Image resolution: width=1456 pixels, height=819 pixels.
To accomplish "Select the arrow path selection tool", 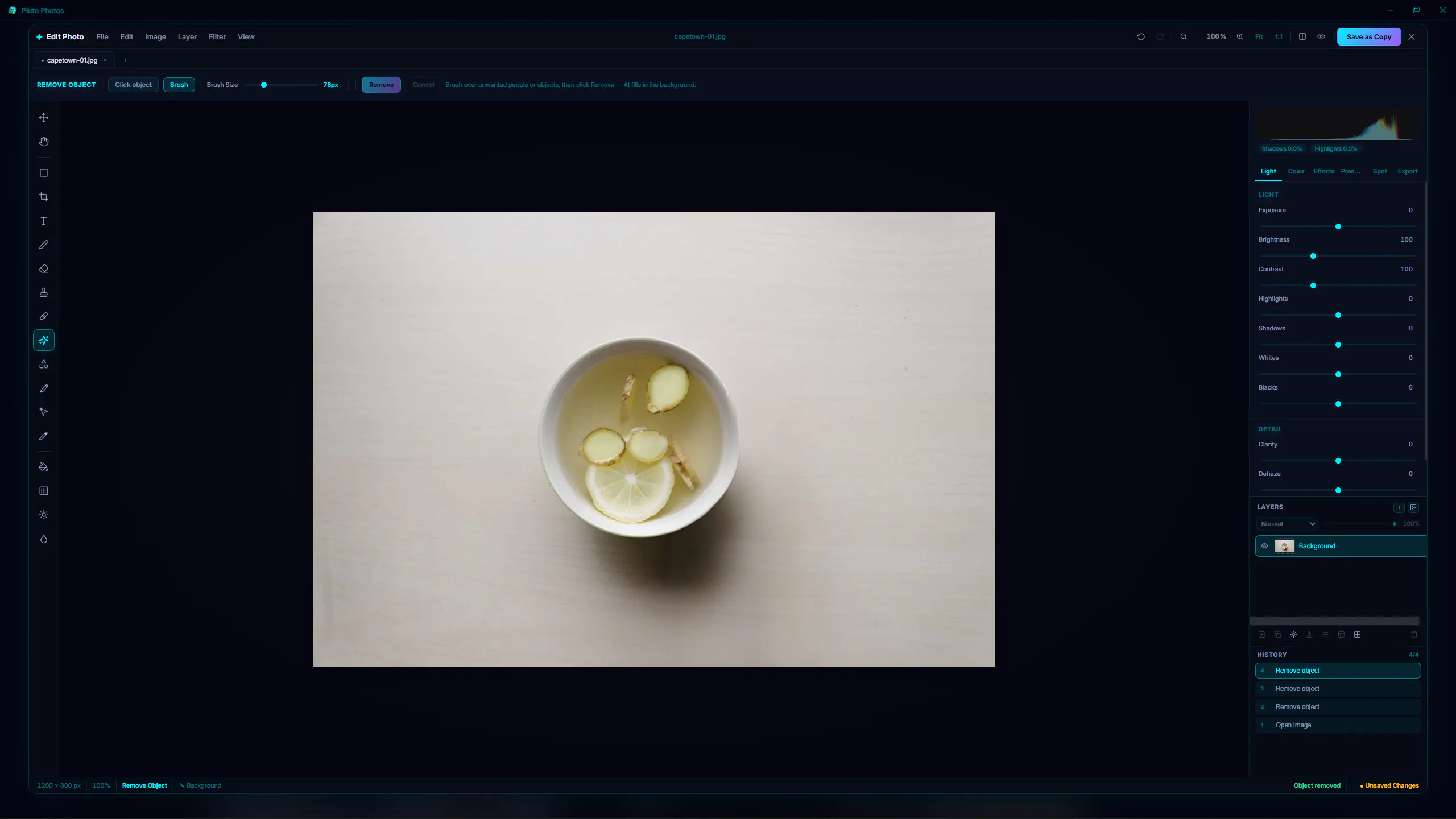I will (x=44, y=412).
